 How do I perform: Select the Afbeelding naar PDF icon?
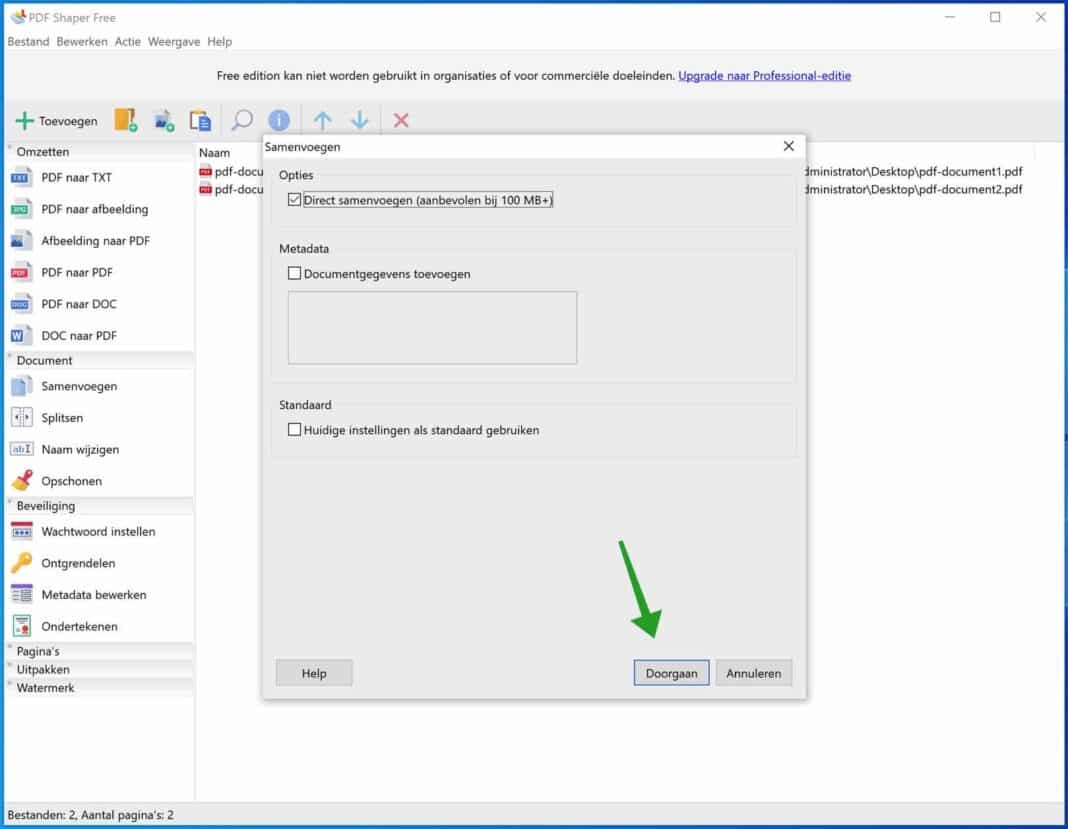(x=21, y=240)
